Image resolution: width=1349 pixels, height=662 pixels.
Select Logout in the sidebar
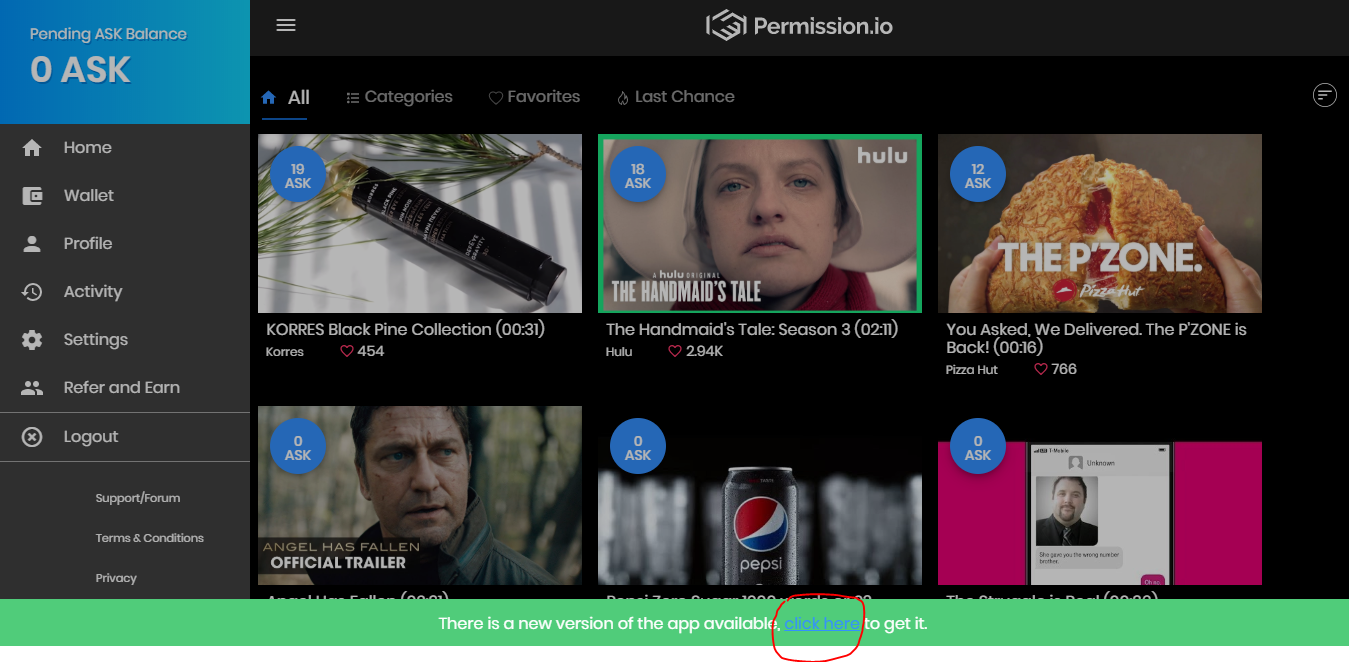click(125, 437)
